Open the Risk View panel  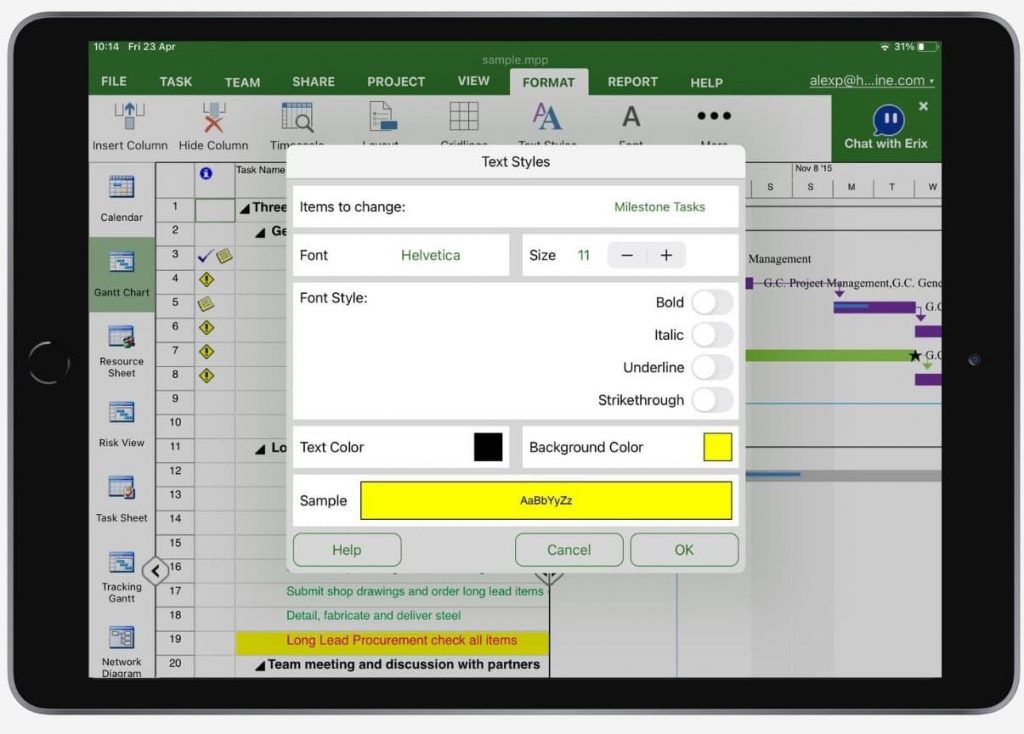tap(120, 422)
